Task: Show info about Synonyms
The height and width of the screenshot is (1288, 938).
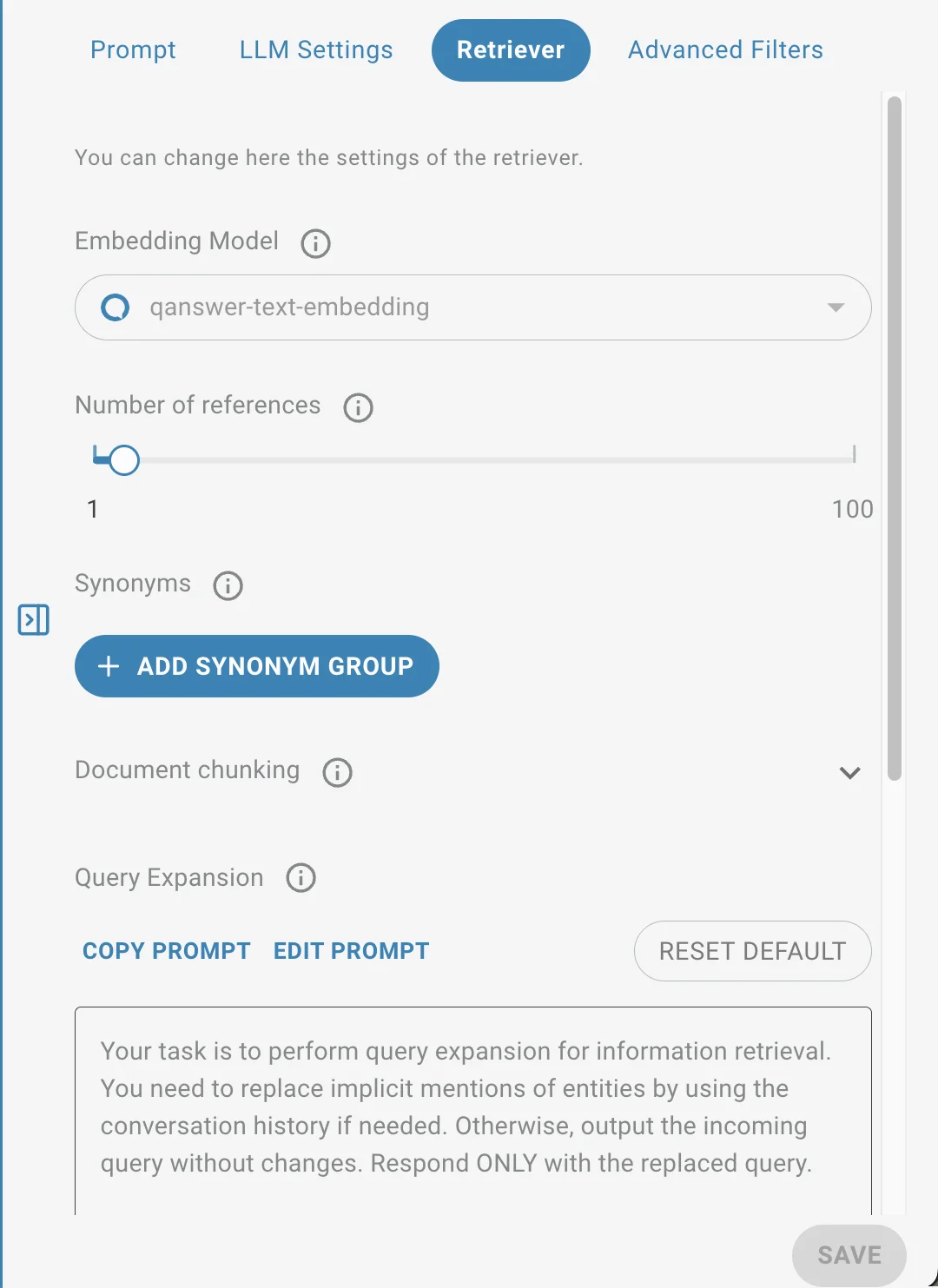Action: pos(228,585)
